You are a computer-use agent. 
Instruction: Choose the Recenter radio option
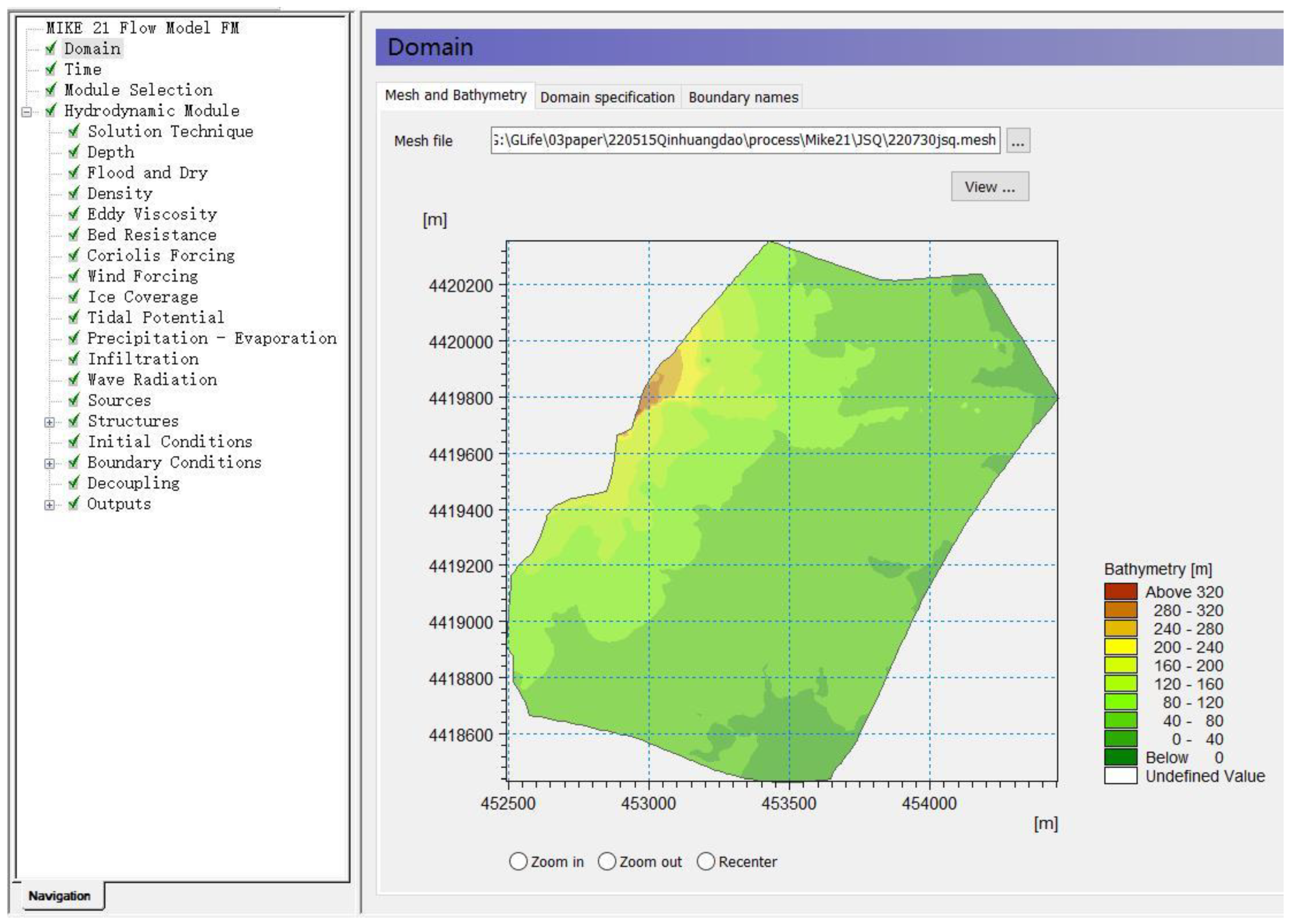coord(706,862)
